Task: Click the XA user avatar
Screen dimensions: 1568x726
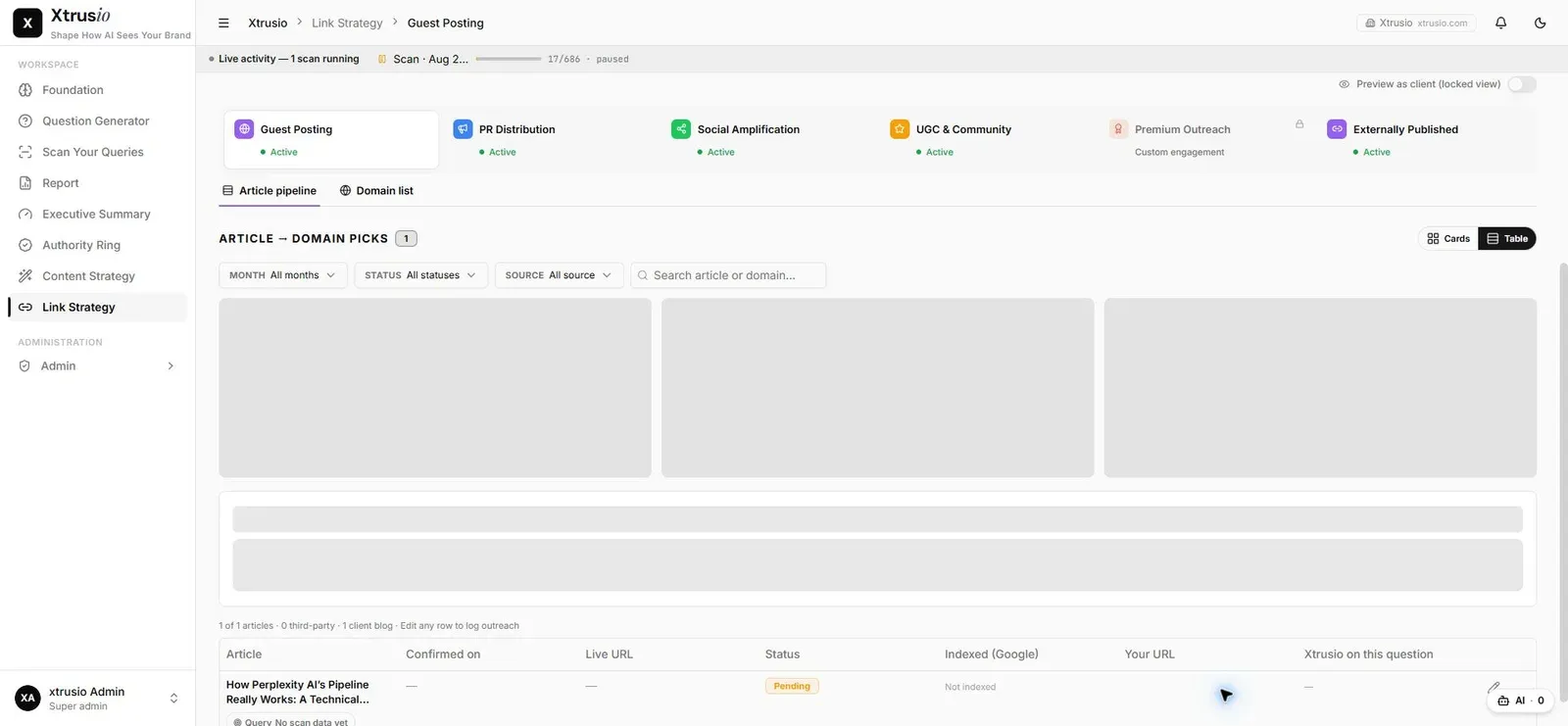Action: tap(27, 699)
